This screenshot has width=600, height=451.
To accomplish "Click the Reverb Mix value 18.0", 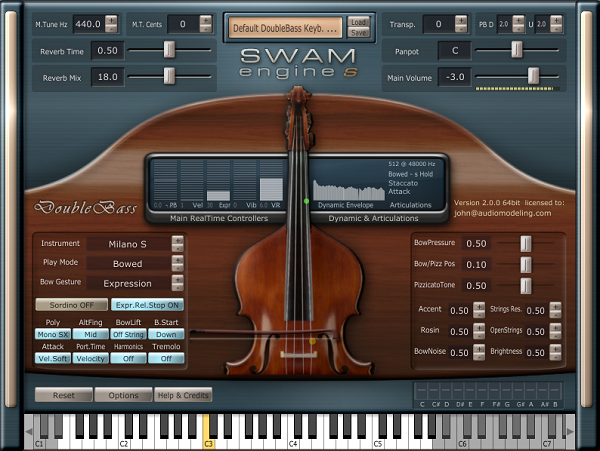I will (108, 77).
